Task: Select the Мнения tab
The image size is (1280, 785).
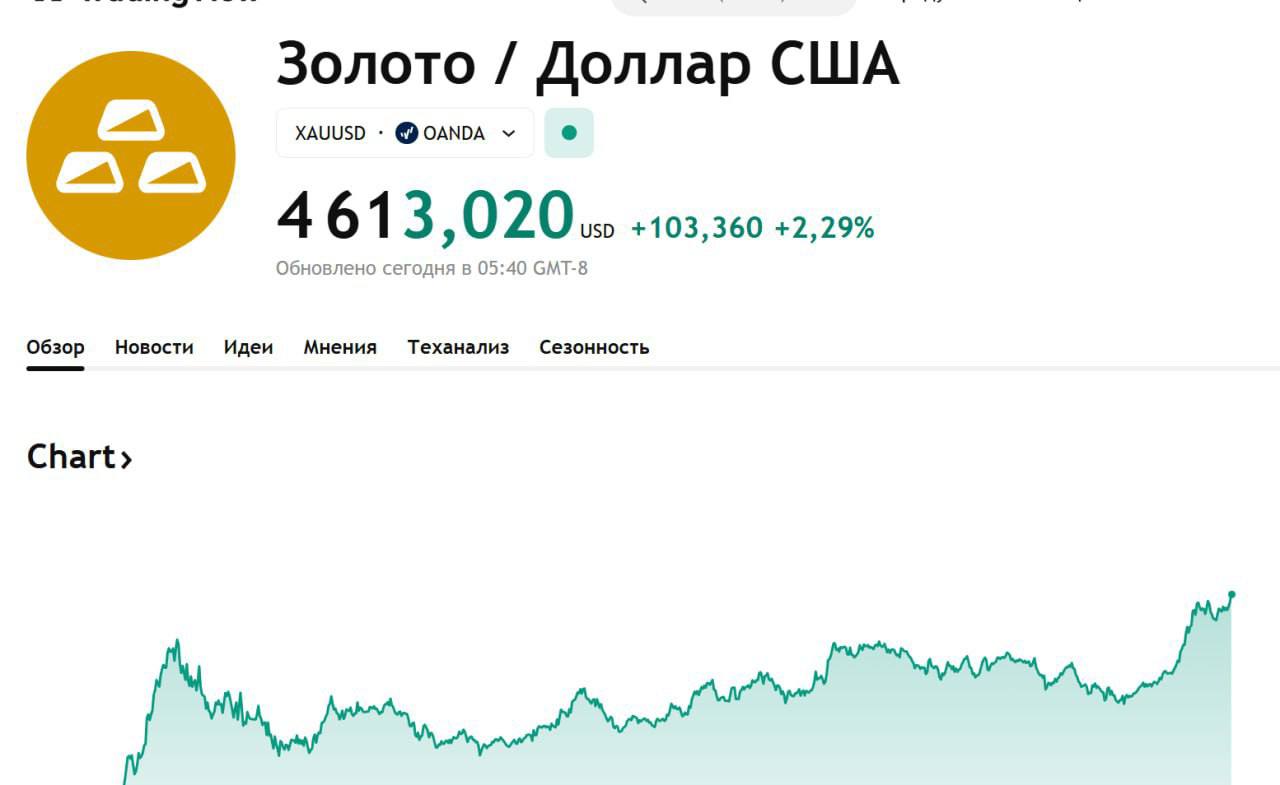Action: click(x=339, y=347)
